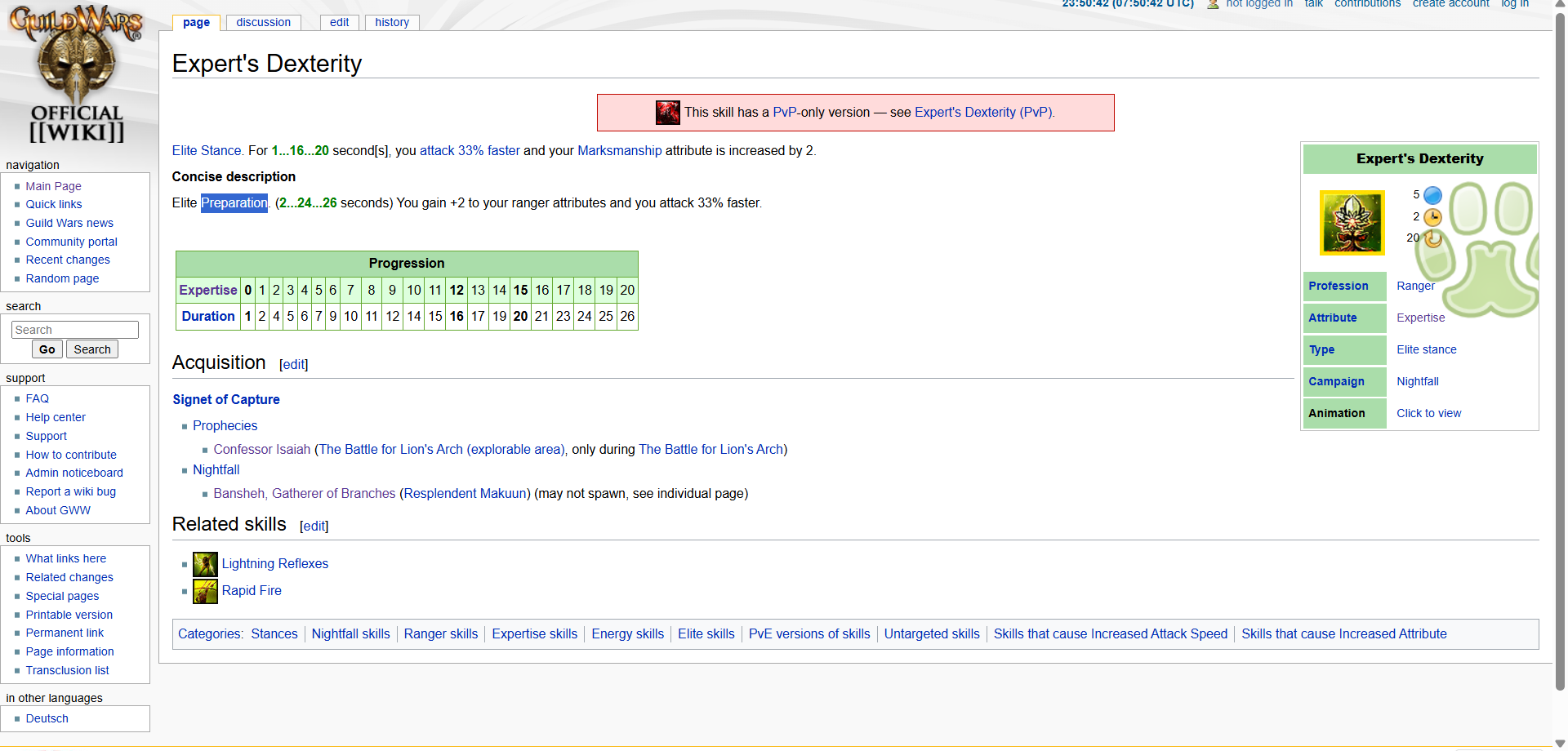This screenshot has height=751, width=1568.
Task: Click the activation time clock icon
Action: [1432, 217]
